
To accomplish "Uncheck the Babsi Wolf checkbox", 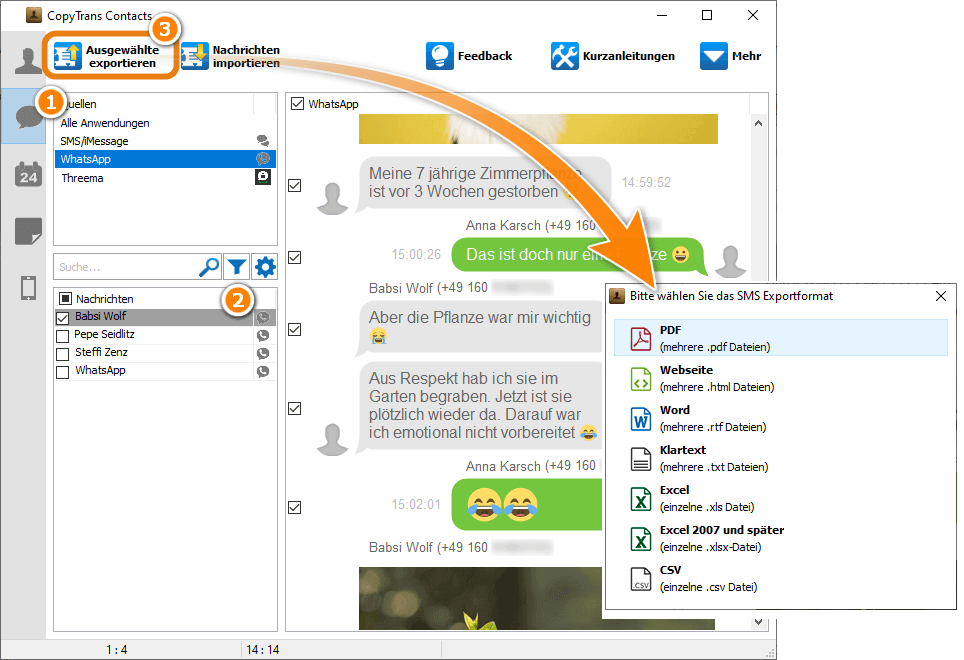I will (63, 318).
